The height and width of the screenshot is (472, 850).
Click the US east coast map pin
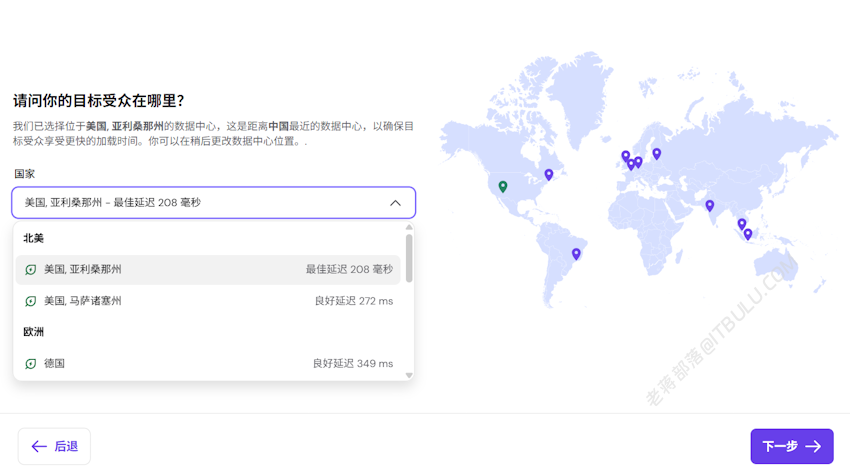(549, 174)
